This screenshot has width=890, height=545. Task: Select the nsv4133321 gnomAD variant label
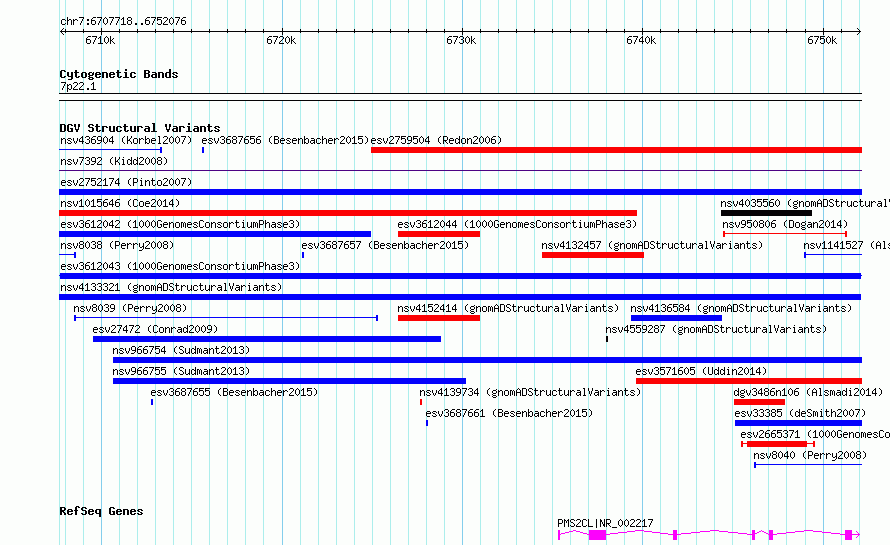click(x=171, y=287)
